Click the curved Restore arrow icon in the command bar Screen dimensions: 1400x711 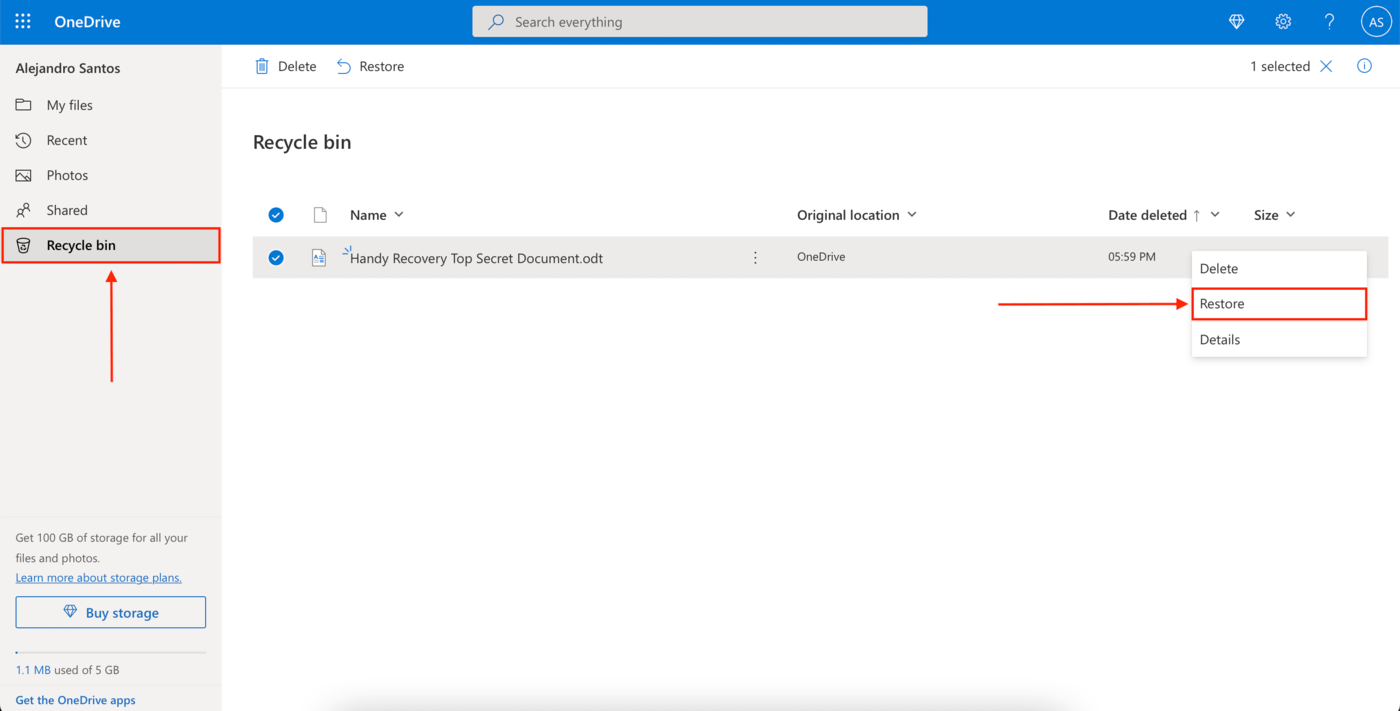pos(344,66)
